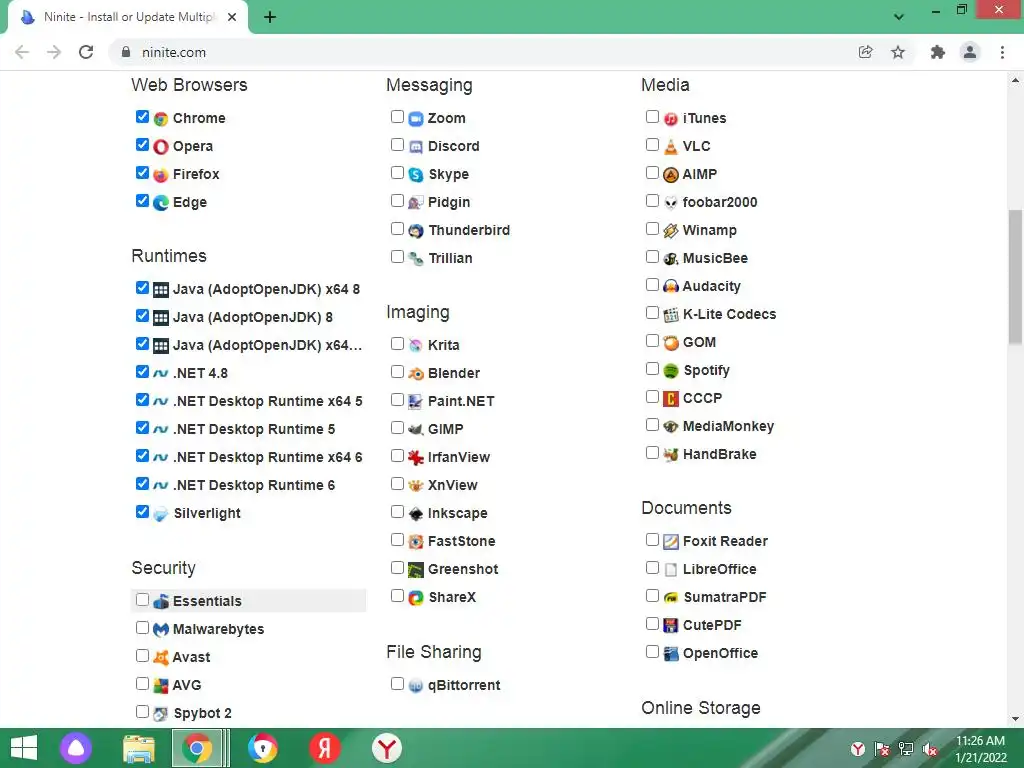
Task: Click the VLC cone icon
Action: (671, 147)
